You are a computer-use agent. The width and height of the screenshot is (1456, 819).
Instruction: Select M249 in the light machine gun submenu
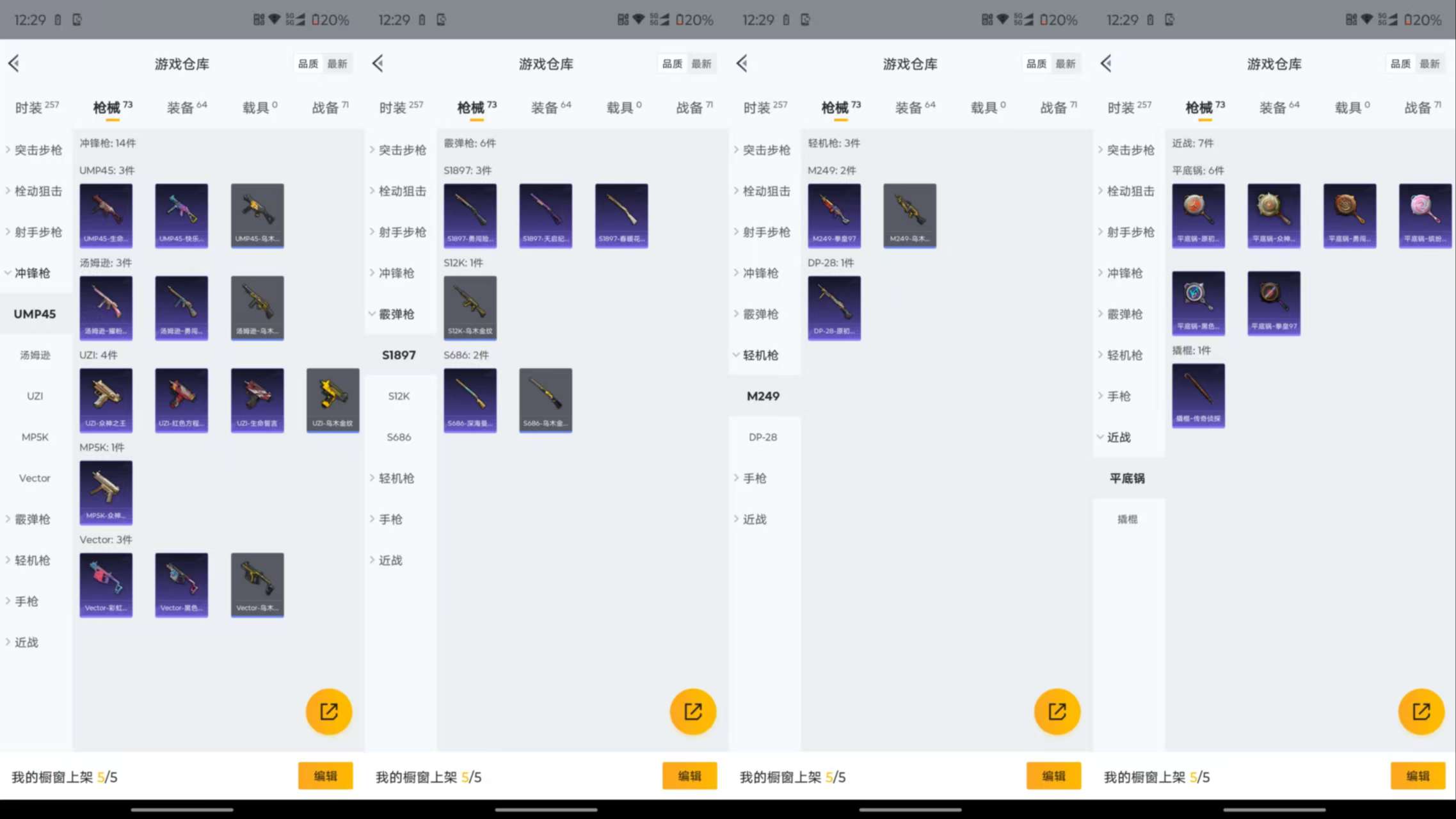tap(764, 396)
